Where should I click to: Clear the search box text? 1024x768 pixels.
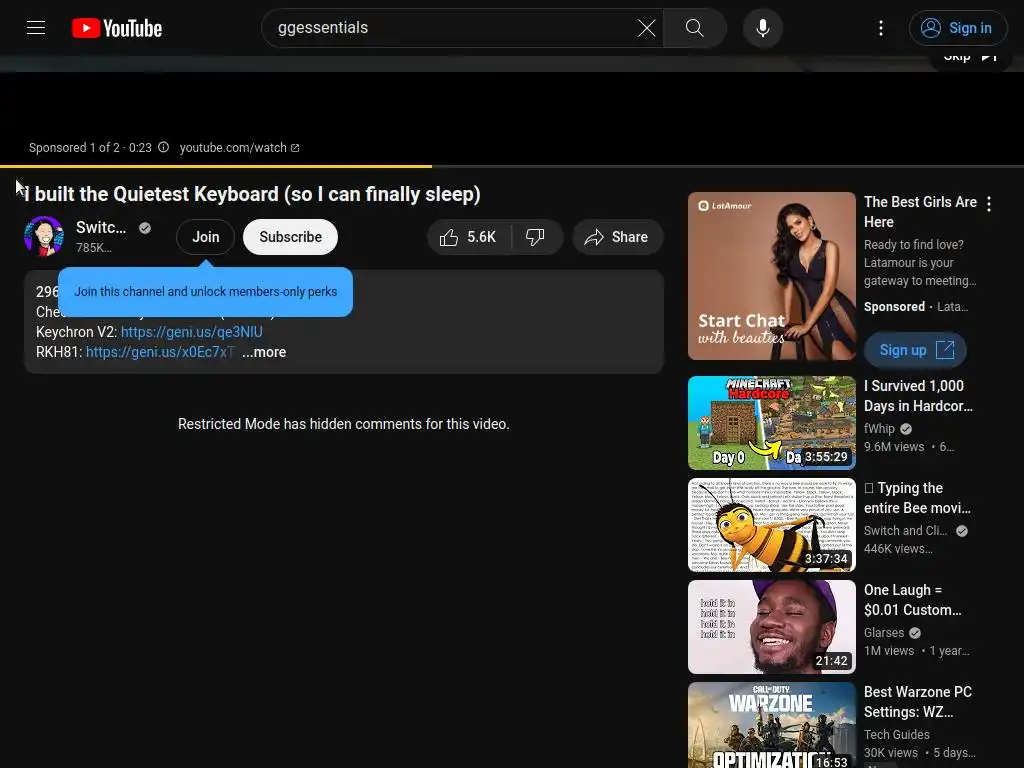tap(647, 28)
